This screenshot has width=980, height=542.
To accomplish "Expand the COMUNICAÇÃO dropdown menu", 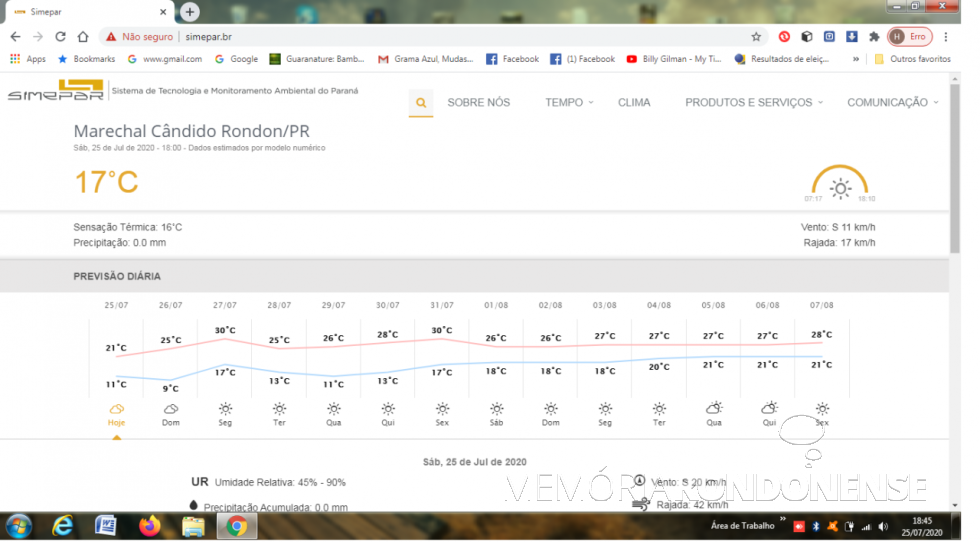I will 892,102.
